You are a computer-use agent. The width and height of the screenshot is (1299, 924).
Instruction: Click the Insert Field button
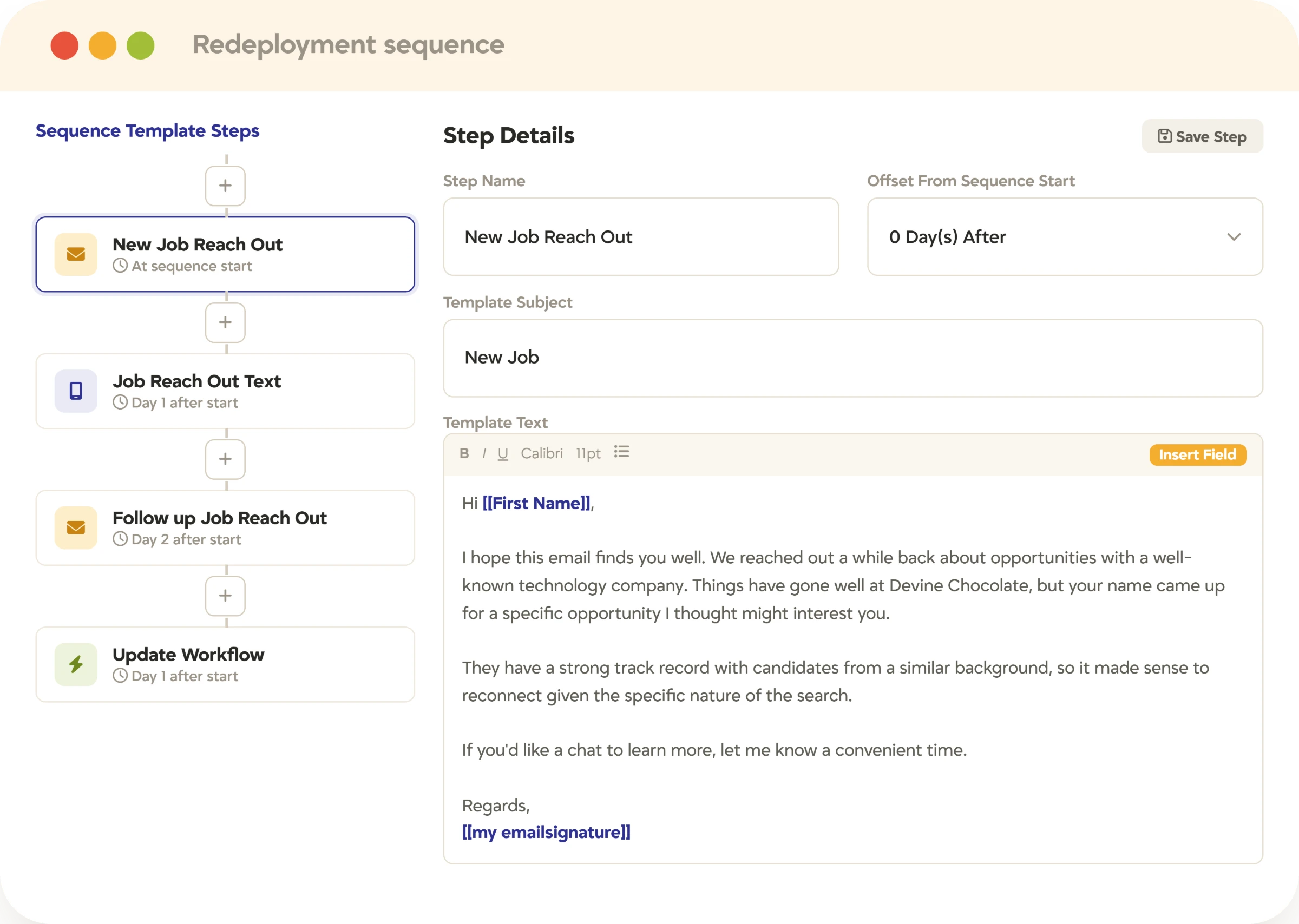(x=1198, y=454)
